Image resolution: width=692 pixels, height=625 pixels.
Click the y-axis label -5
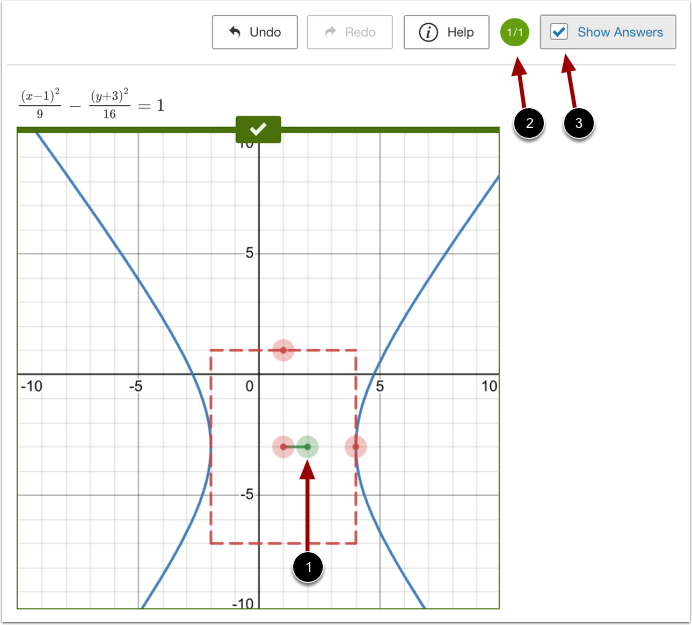pyautogui.click(x=247, y=494)
